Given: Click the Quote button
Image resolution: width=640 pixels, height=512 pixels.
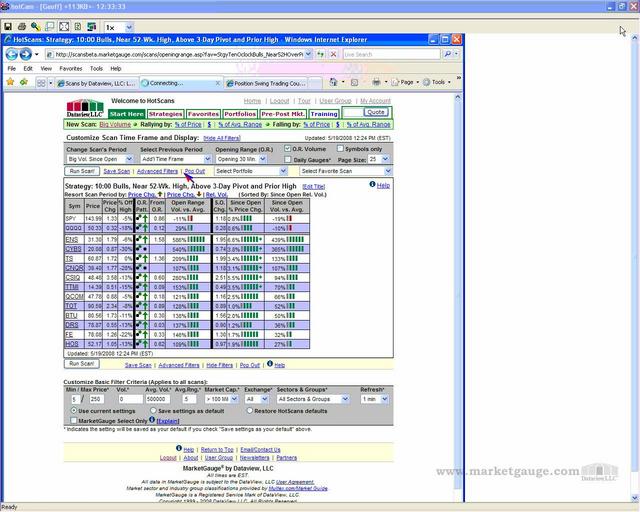Looking at the screenshot, I should [x=376, y=112].
